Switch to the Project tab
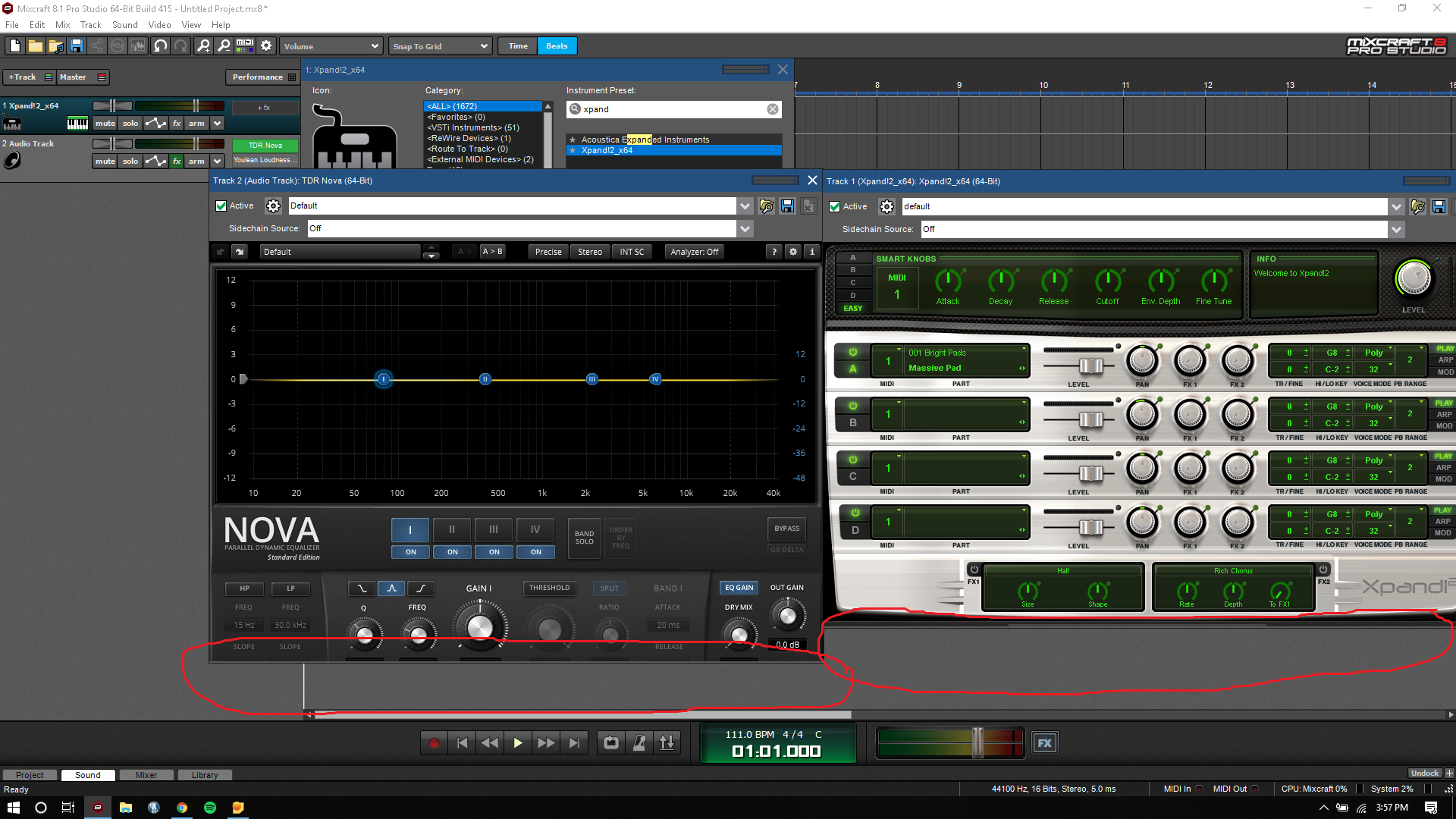This screenshot has height=819, width=1456. click(30, 775)
